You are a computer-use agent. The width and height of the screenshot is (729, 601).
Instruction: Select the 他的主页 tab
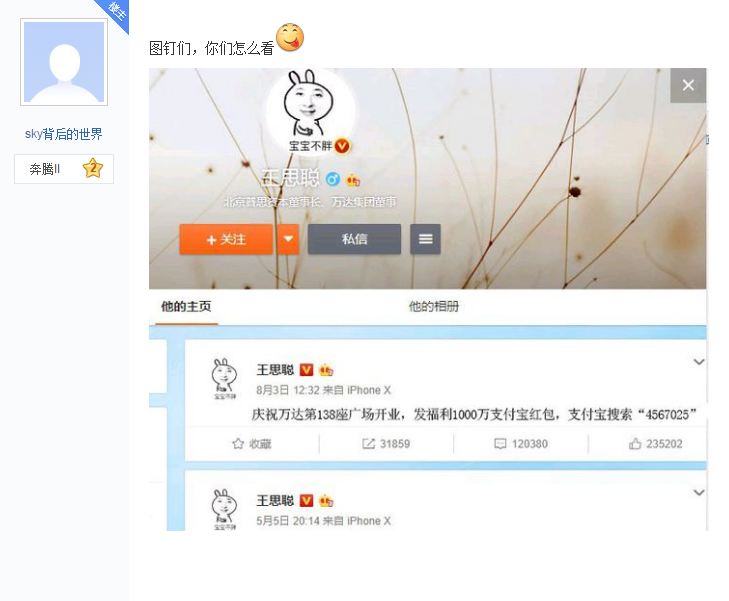tap(186, 306)
